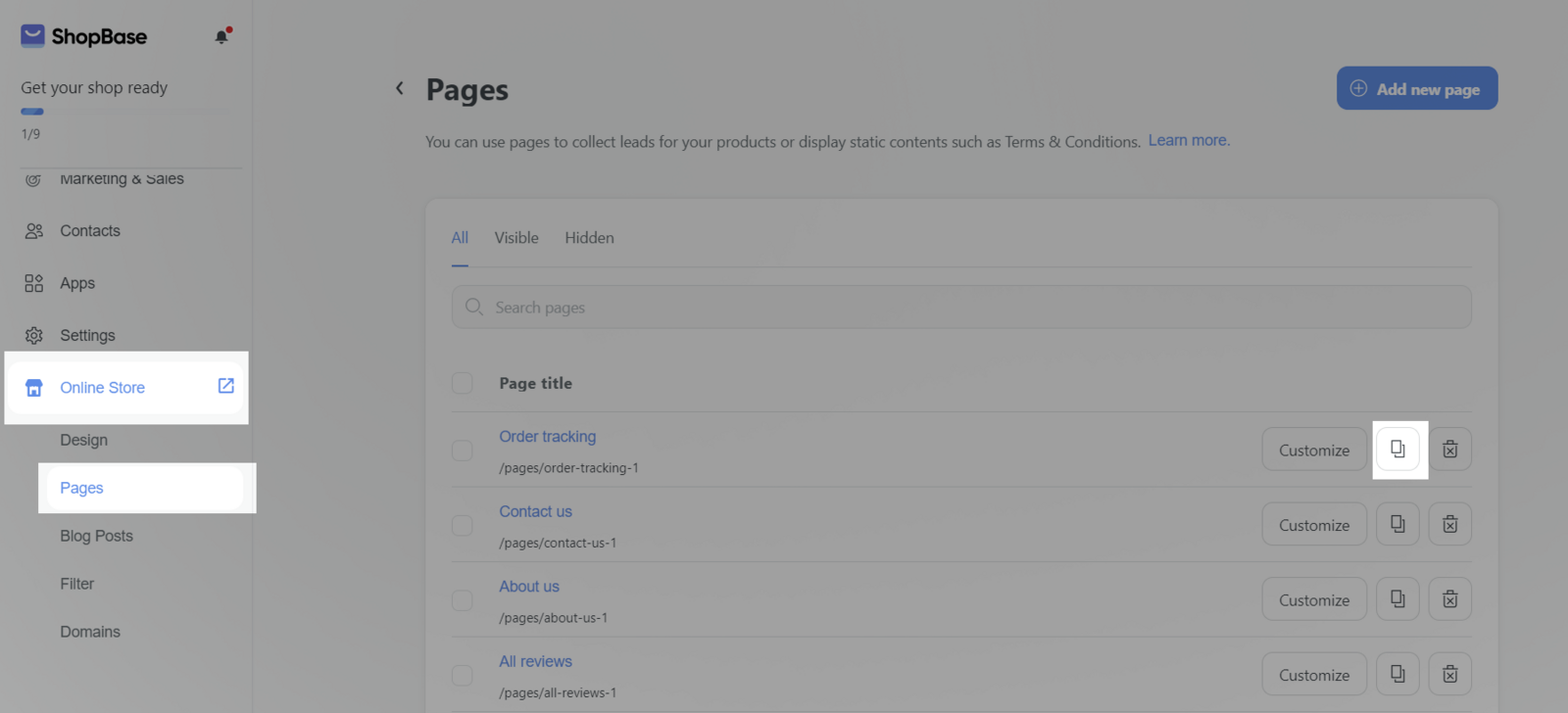Open the Order tracking page link

tap(547, 437)
